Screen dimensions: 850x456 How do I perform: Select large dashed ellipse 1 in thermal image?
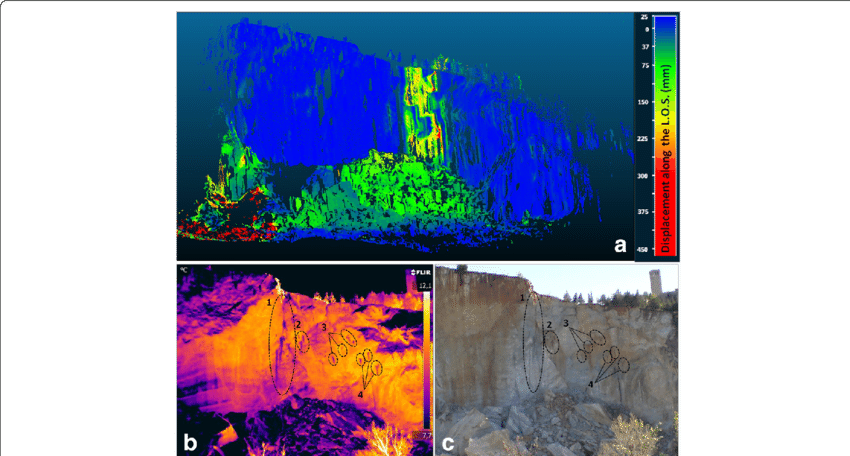pyautogui.click(x=282, y=345)
